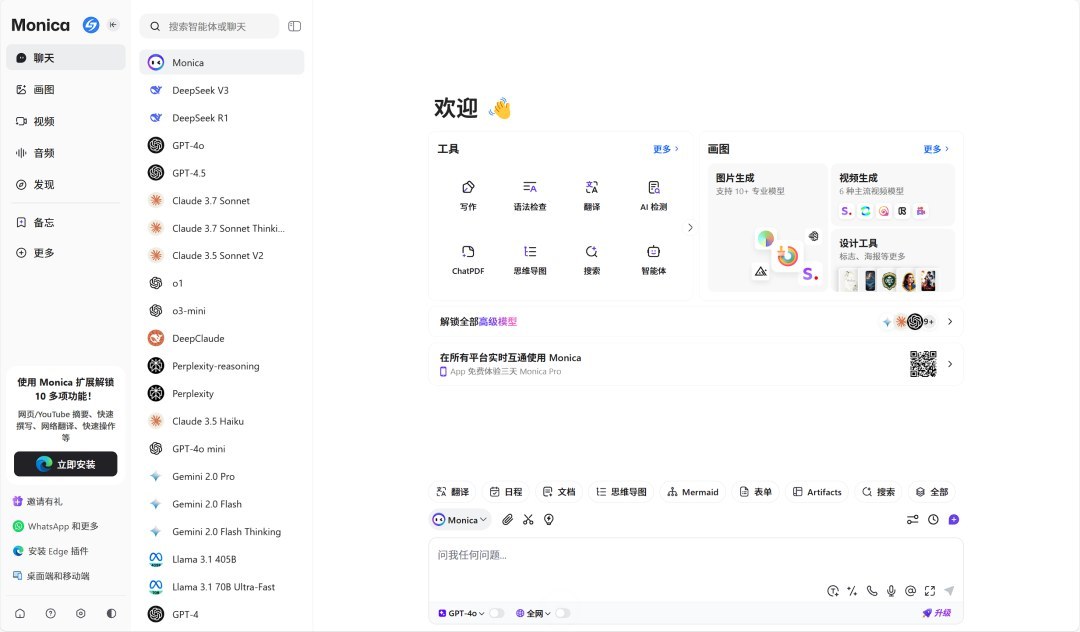Click the prompt enhance sparkle-slash icon
This screenshot has width=1080, height=632.
[x=852, y=591]
